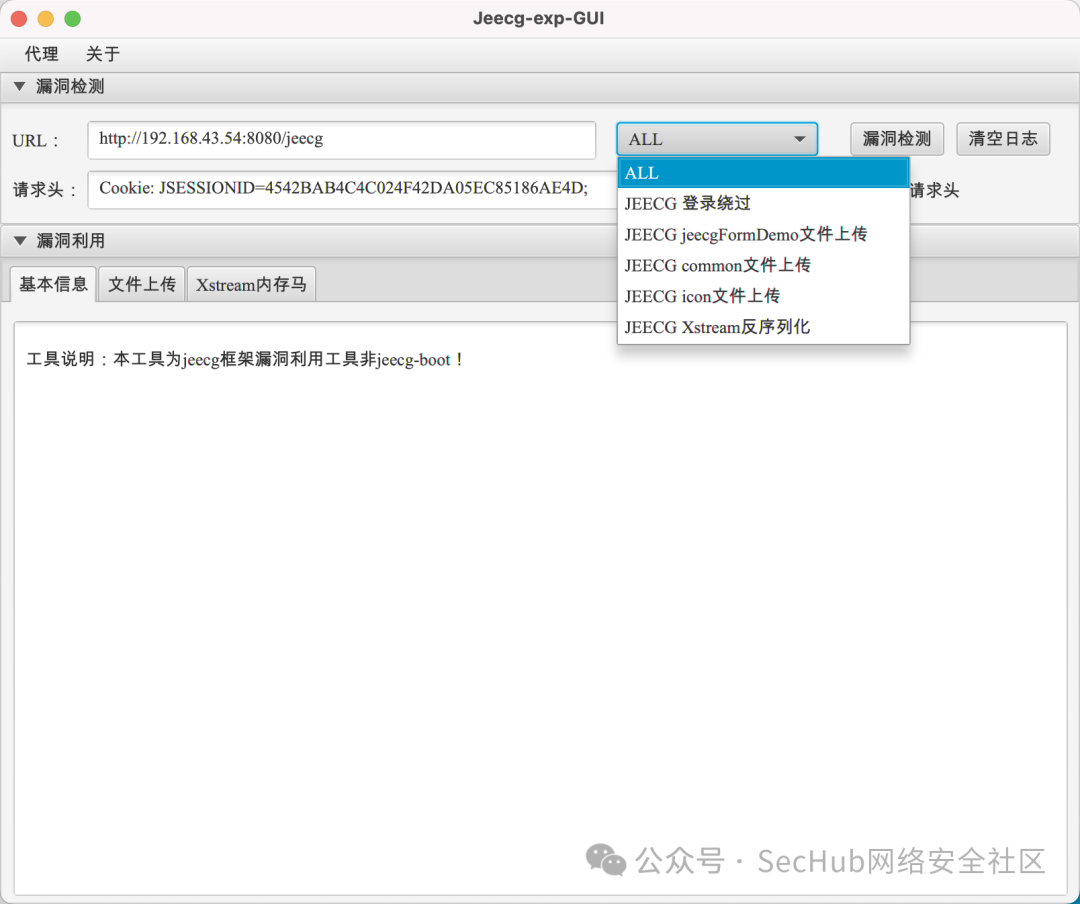
Task: Switch to the Xstream内存马 tab
Action: (251, 284)
